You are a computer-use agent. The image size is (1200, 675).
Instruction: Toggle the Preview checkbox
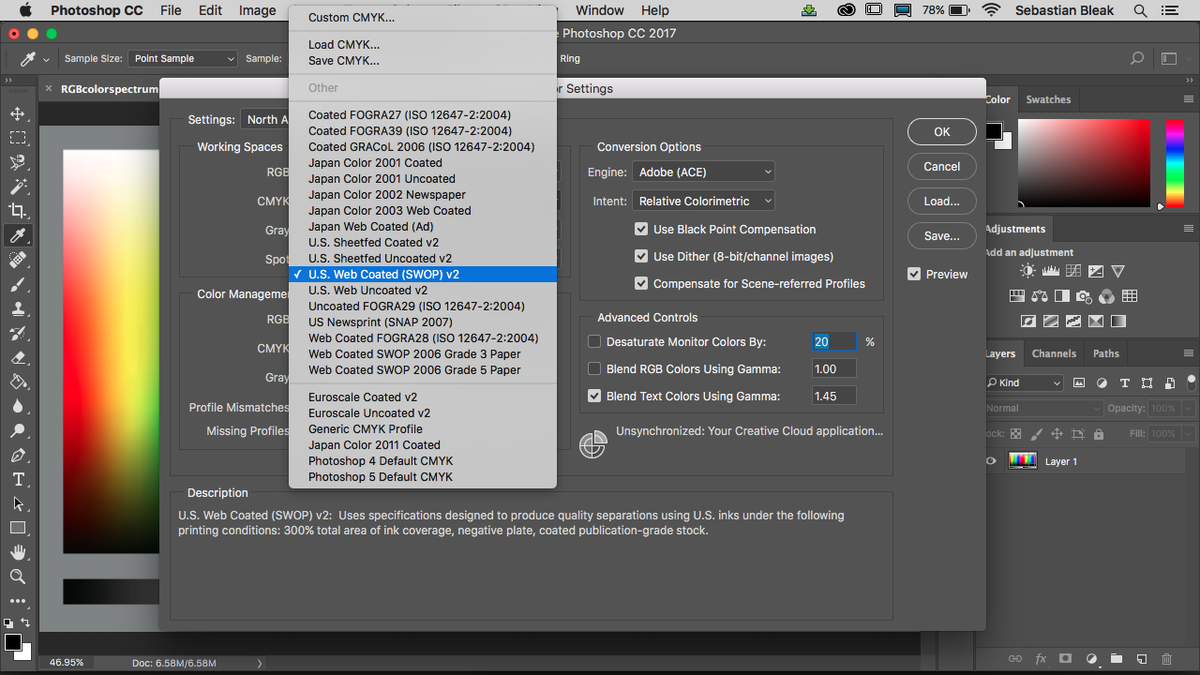point(913,273)
